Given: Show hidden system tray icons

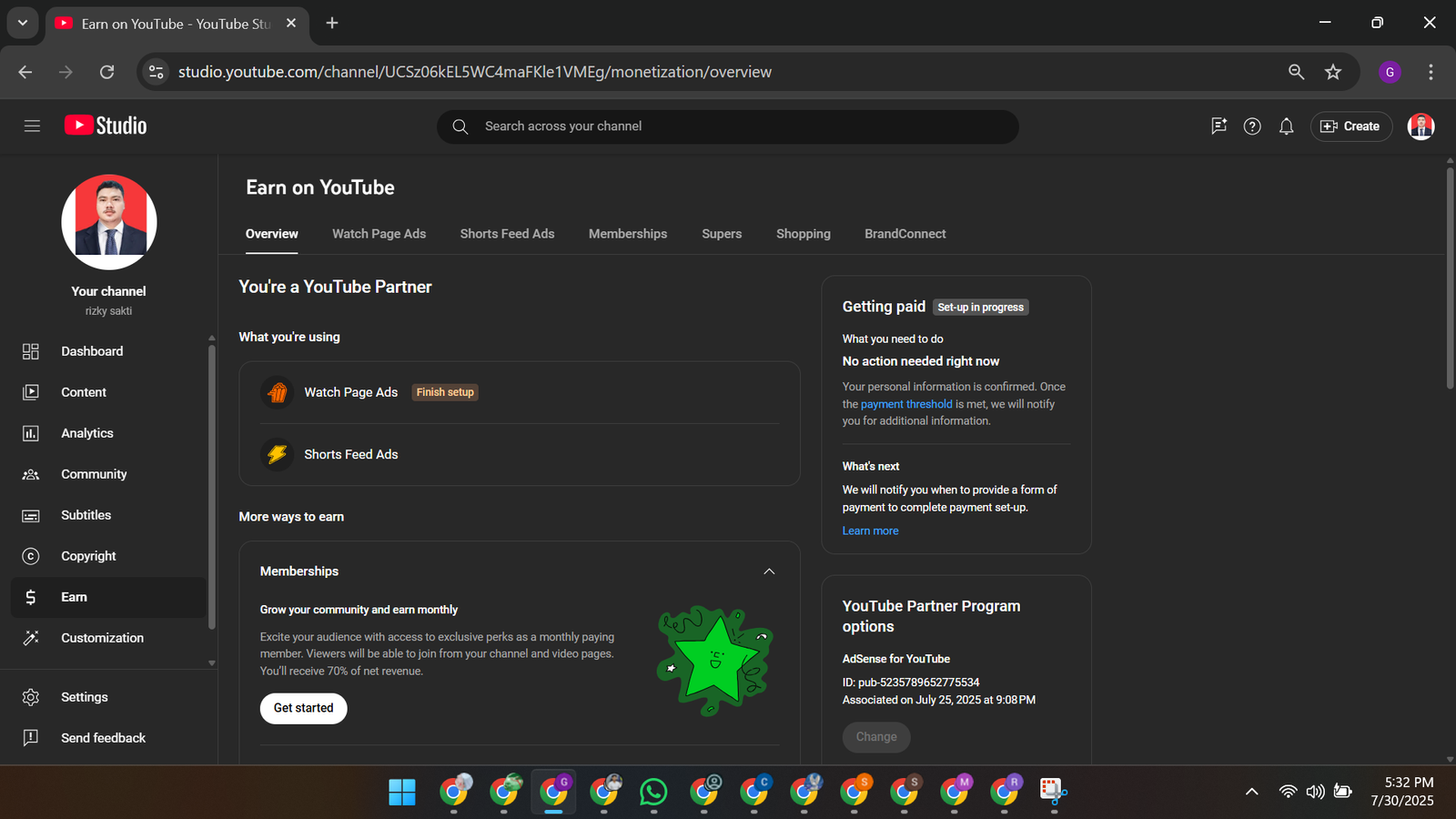Looking at the screenshot, I should coord(1252,792).
